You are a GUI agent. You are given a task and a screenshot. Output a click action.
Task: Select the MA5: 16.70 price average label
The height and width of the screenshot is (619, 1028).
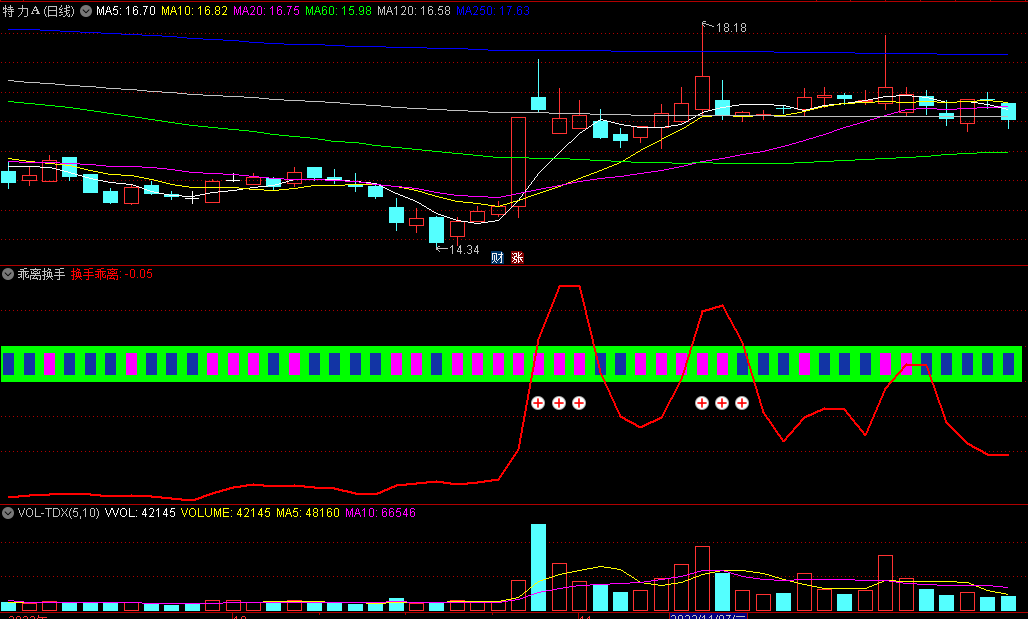126,11
